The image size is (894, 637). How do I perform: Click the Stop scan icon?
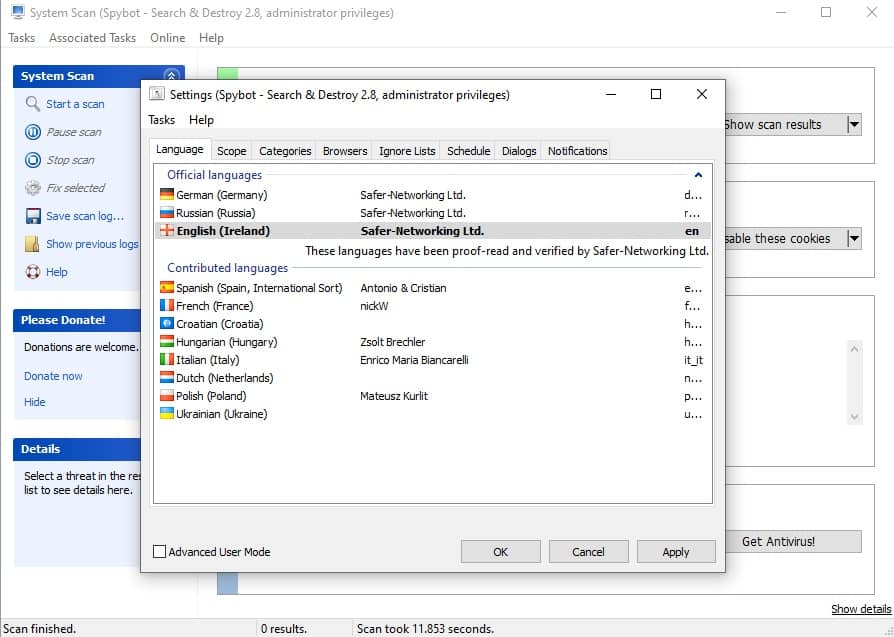click(32, 160)
